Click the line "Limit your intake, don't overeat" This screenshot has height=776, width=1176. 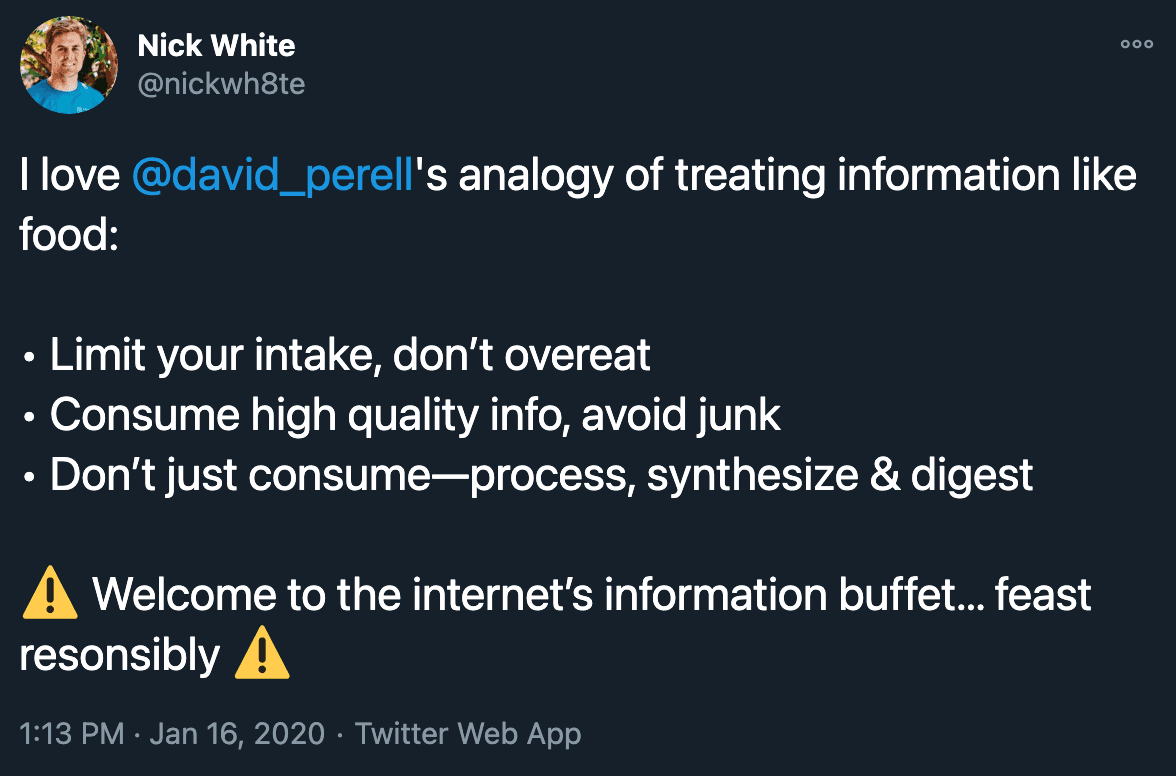point(350,355)
